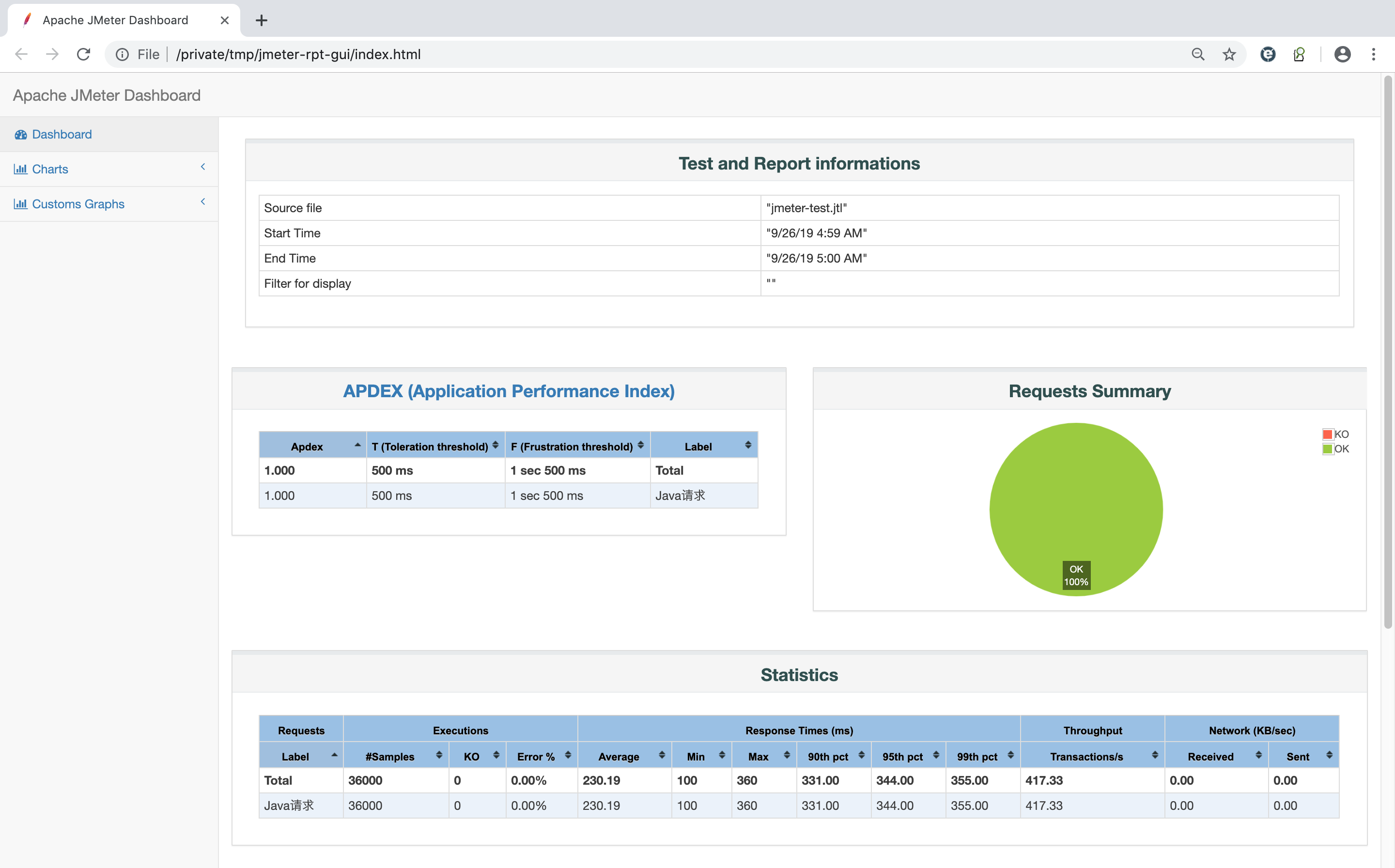This screenshot has width=1395, height=868.
Task: Click the browser reload icon
Action: (84, 54)
